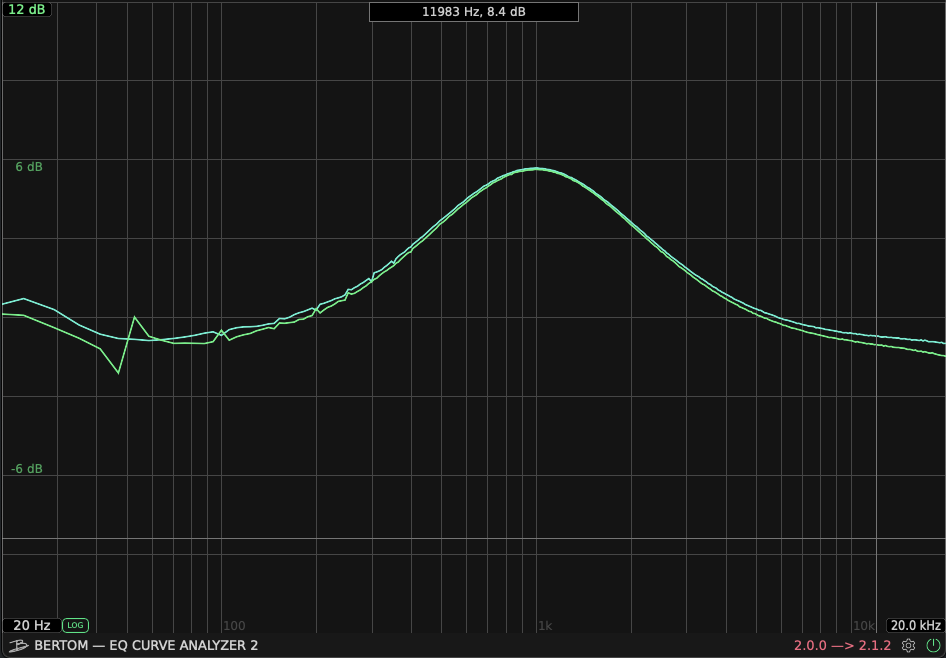Image resolution: width=946 pixels, height=658 pixels.
Task: Click the 10k frequency axis label
Action: tap(864, 625)
